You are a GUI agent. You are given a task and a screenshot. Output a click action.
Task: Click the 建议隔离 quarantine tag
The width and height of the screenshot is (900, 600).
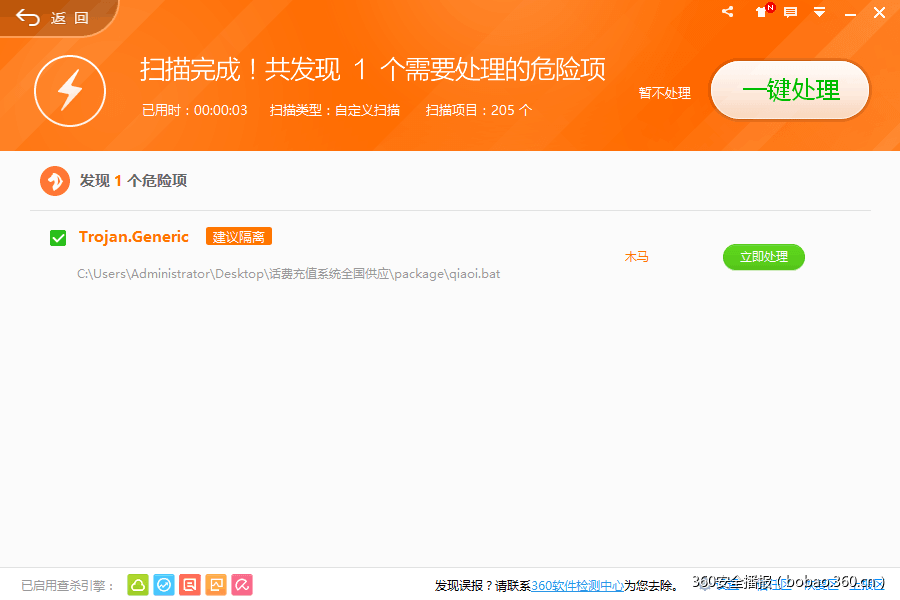[238, 237]
